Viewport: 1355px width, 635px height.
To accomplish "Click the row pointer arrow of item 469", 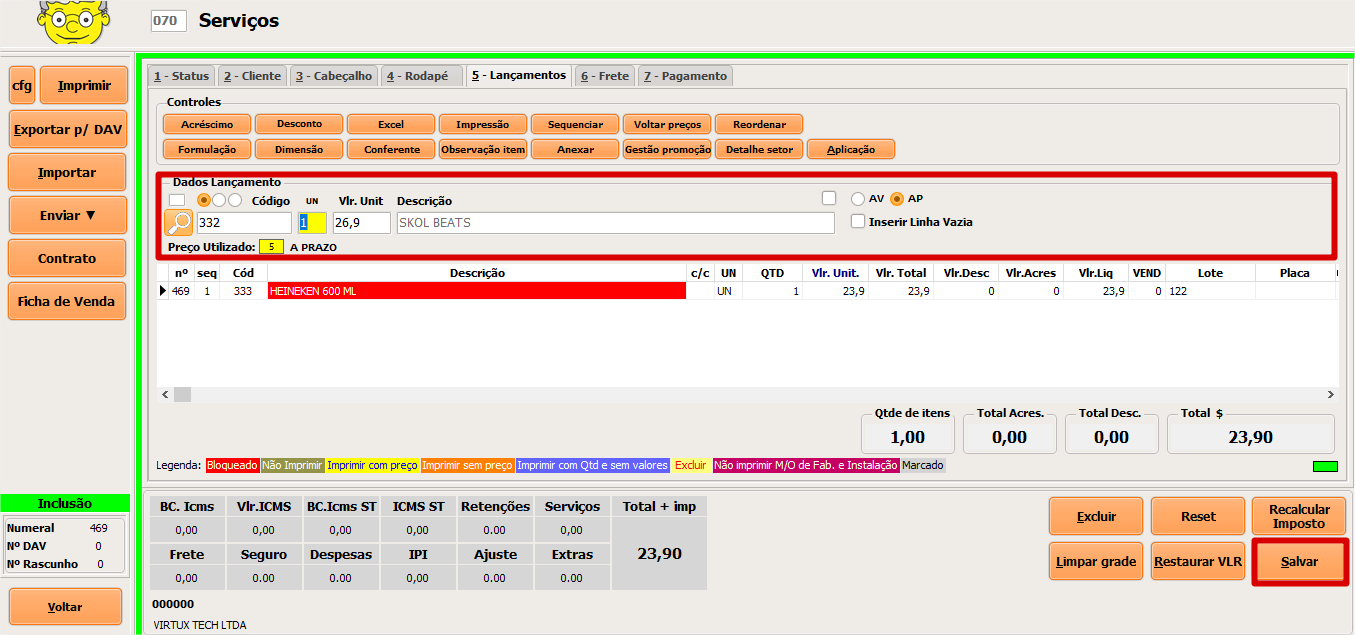I will click(x=164, y=291).
